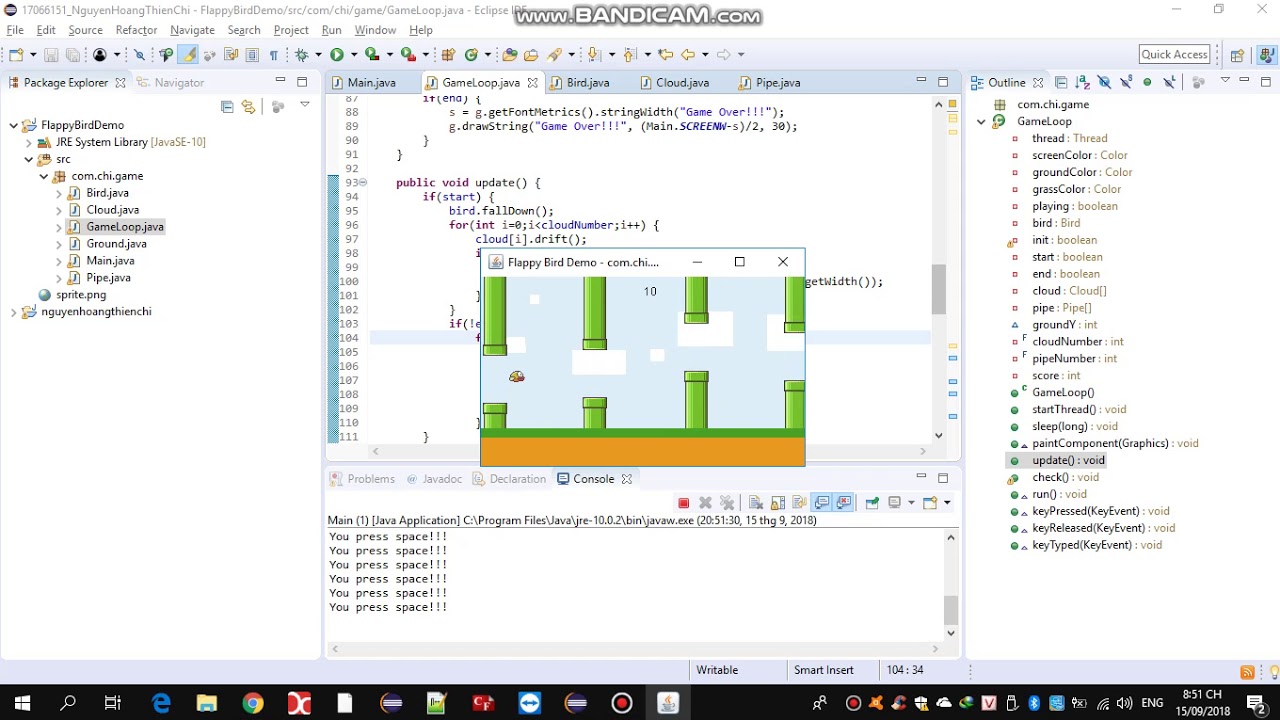Click the Console vertical scrollbar thumb
Image resolution: width=1280 pixels, height=720 pixels.
(950, 610)
